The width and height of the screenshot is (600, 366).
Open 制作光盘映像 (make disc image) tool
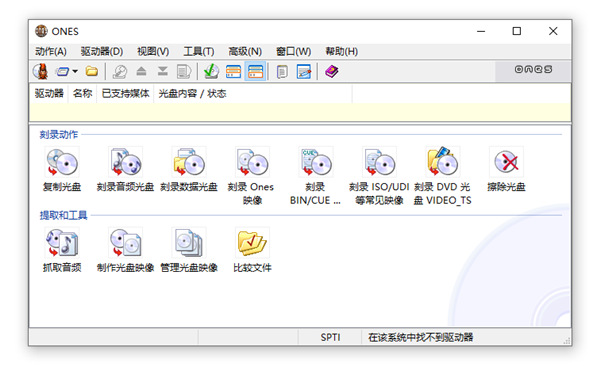(x=125, y=250)
